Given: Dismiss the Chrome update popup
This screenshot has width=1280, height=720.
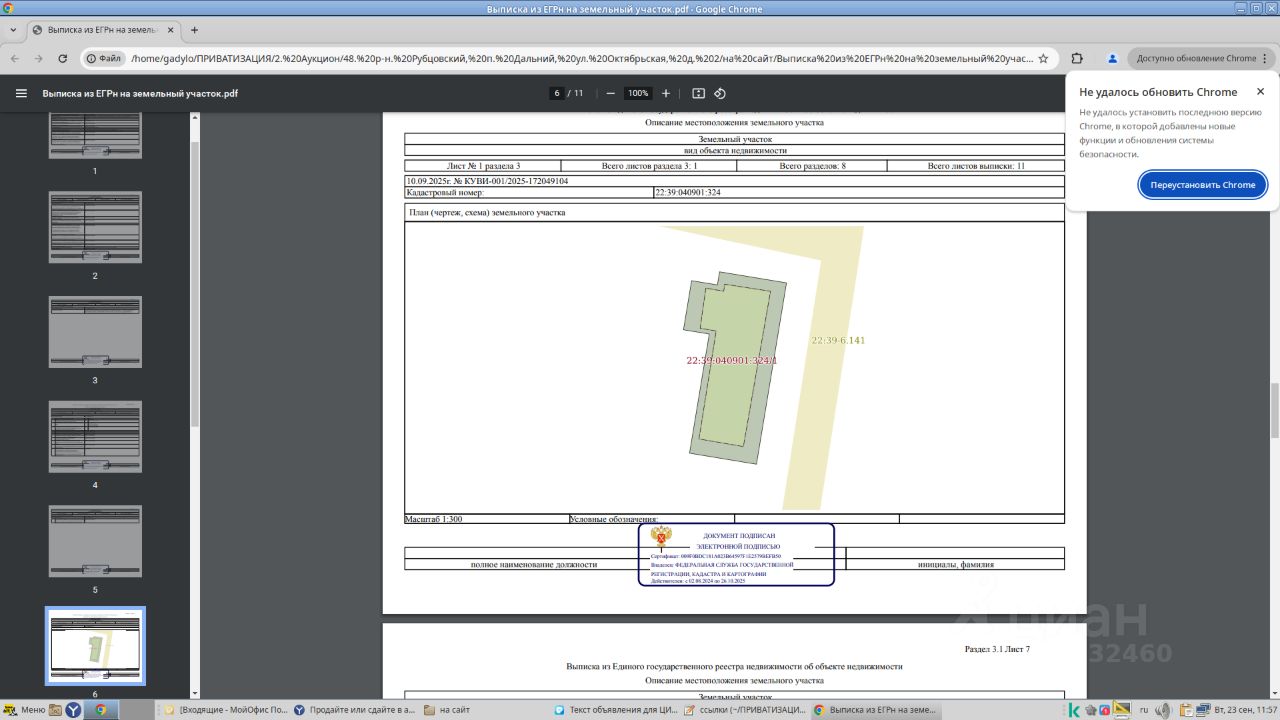Looking at the screenshot, I should [x=1260, y=92].
